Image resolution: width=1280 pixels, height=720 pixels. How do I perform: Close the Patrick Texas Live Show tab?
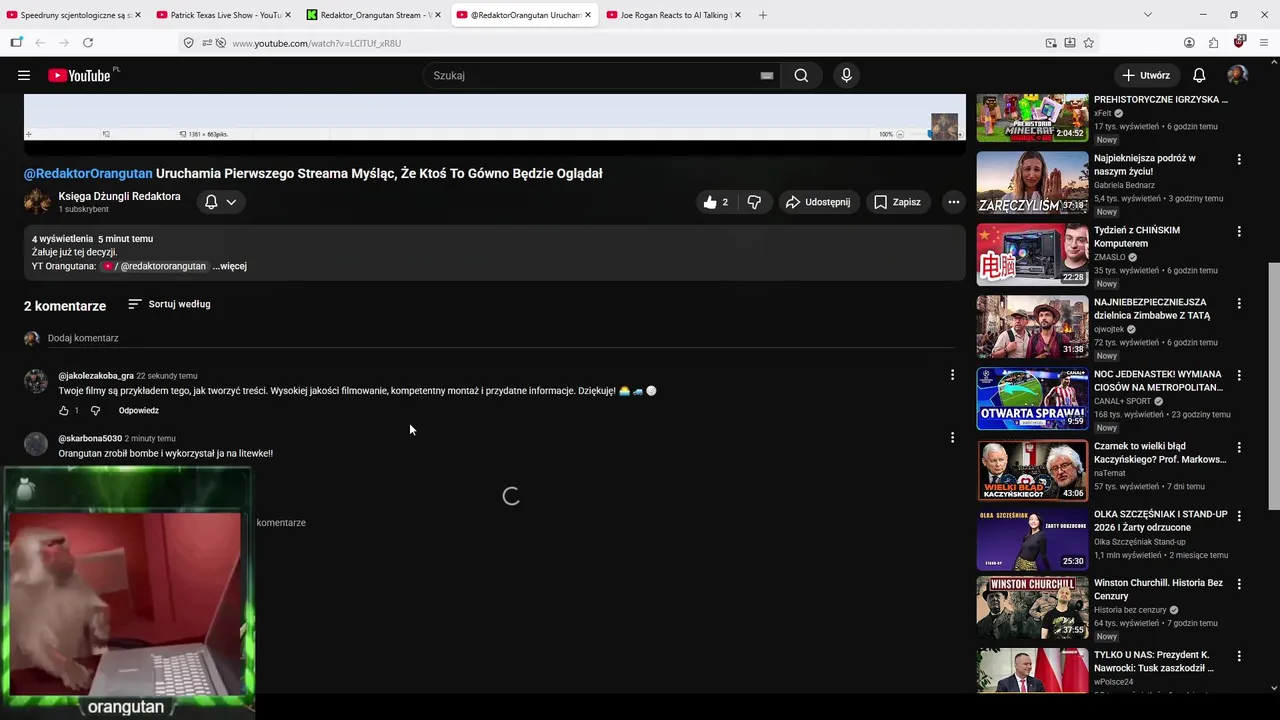(288, 15)
